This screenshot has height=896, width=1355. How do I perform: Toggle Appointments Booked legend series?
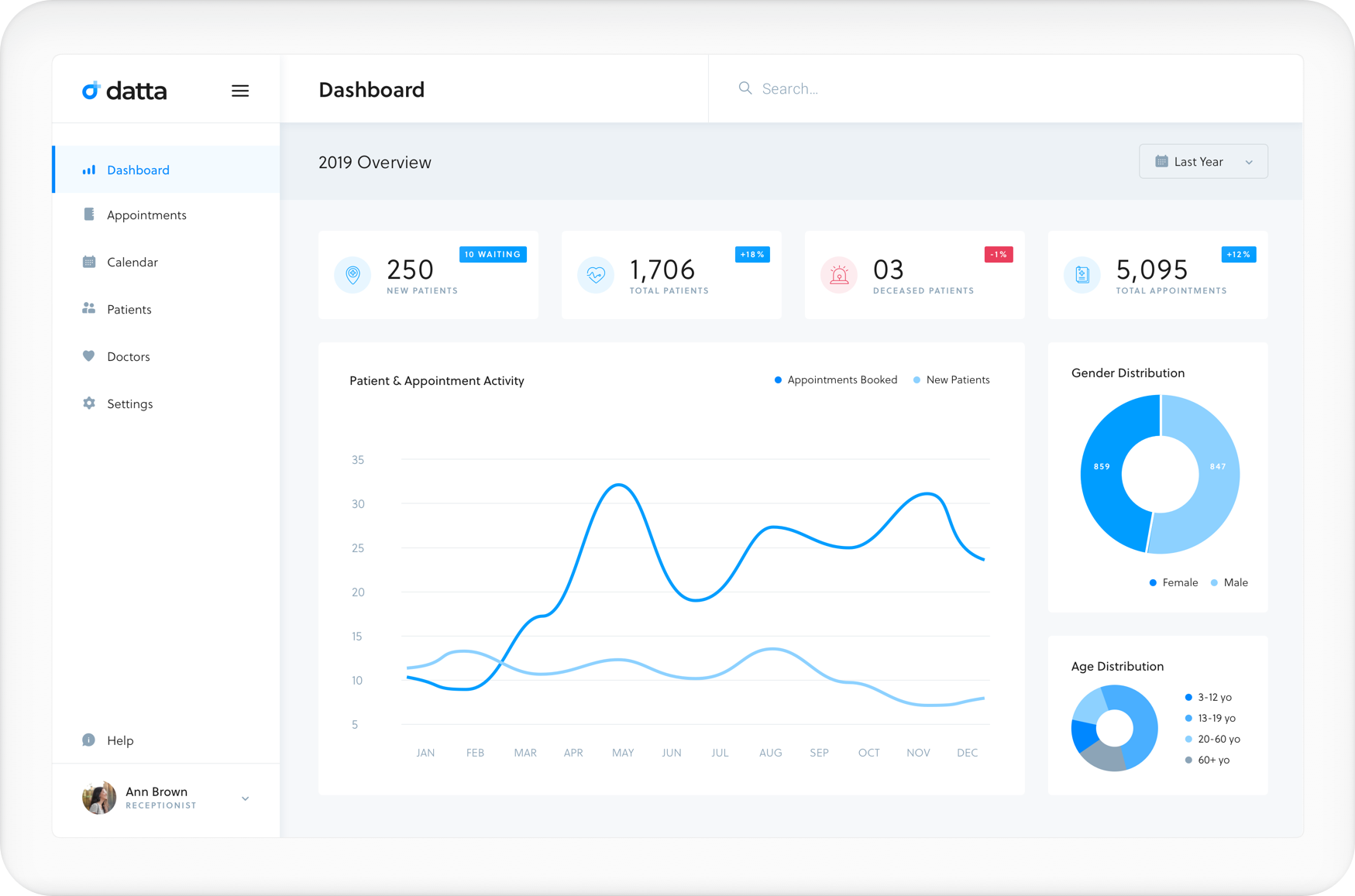[x=836, y=379]
